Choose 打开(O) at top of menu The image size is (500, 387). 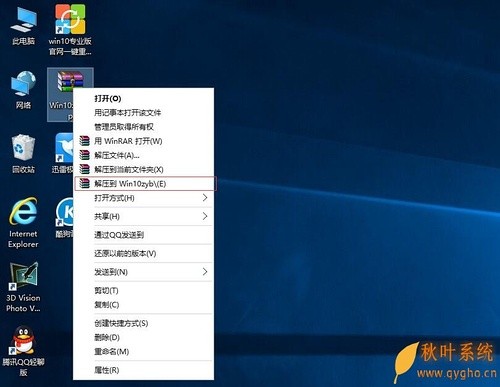click(x=143, y=98)
